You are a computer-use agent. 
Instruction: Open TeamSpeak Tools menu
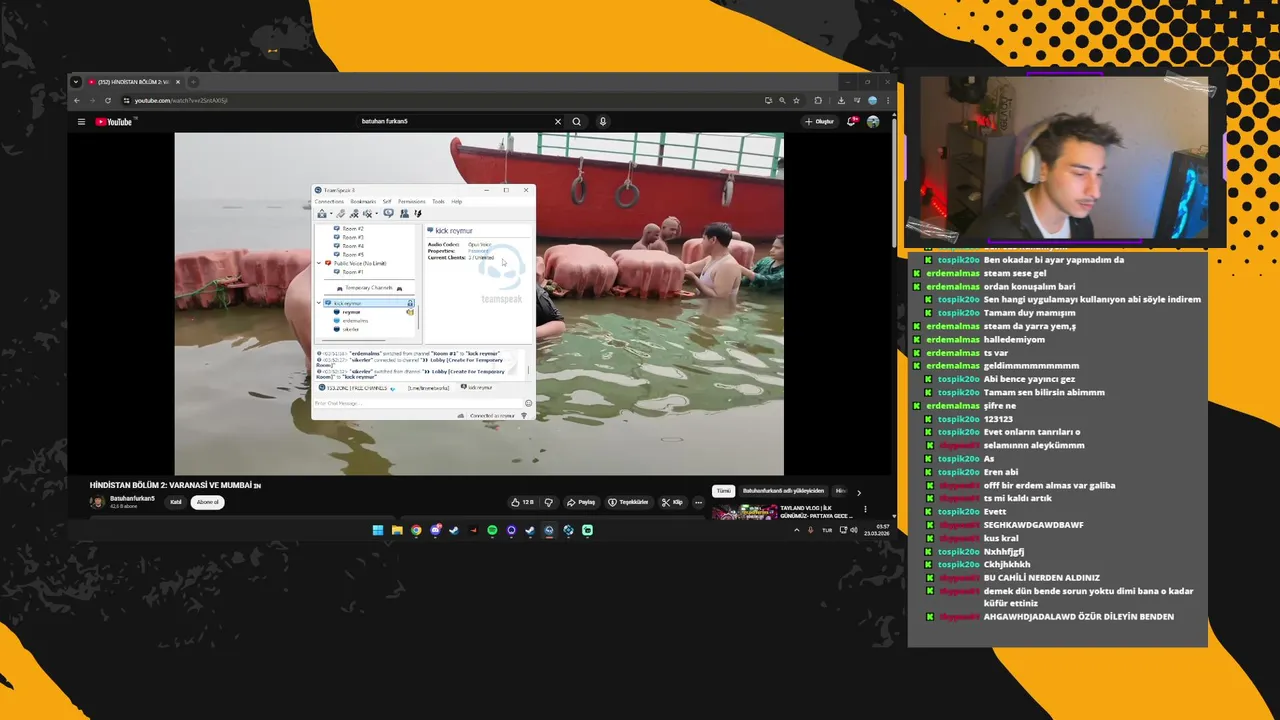438,202
